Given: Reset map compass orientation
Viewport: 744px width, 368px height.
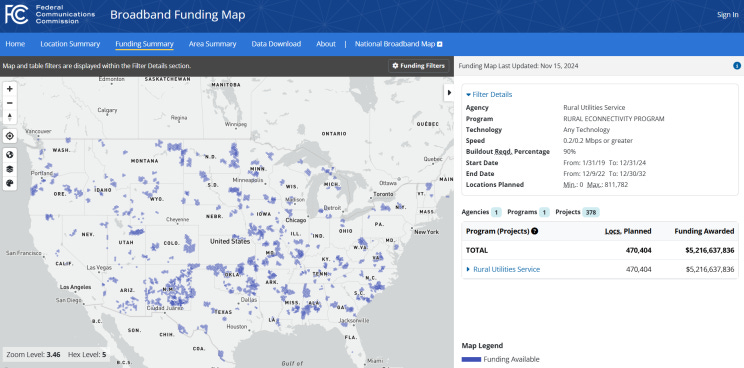Looking at the screenshot, I should 9,117.
